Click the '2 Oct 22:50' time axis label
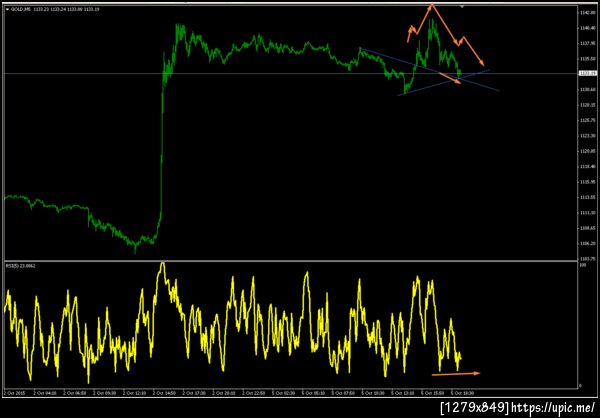 (253, 393)
